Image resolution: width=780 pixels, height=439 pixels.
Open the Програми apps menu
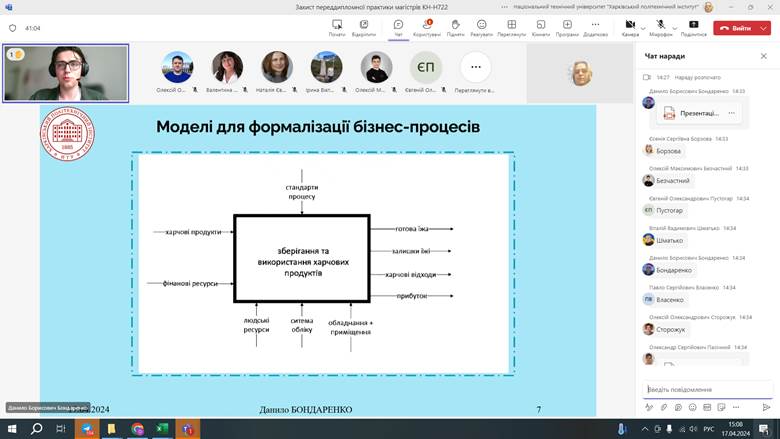567,27
